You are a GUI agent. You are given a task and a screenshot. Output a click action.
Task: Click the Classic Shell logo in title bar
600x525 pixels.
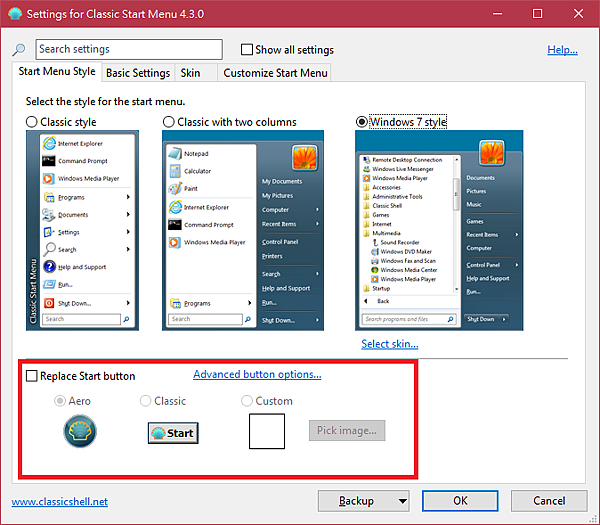15,14
